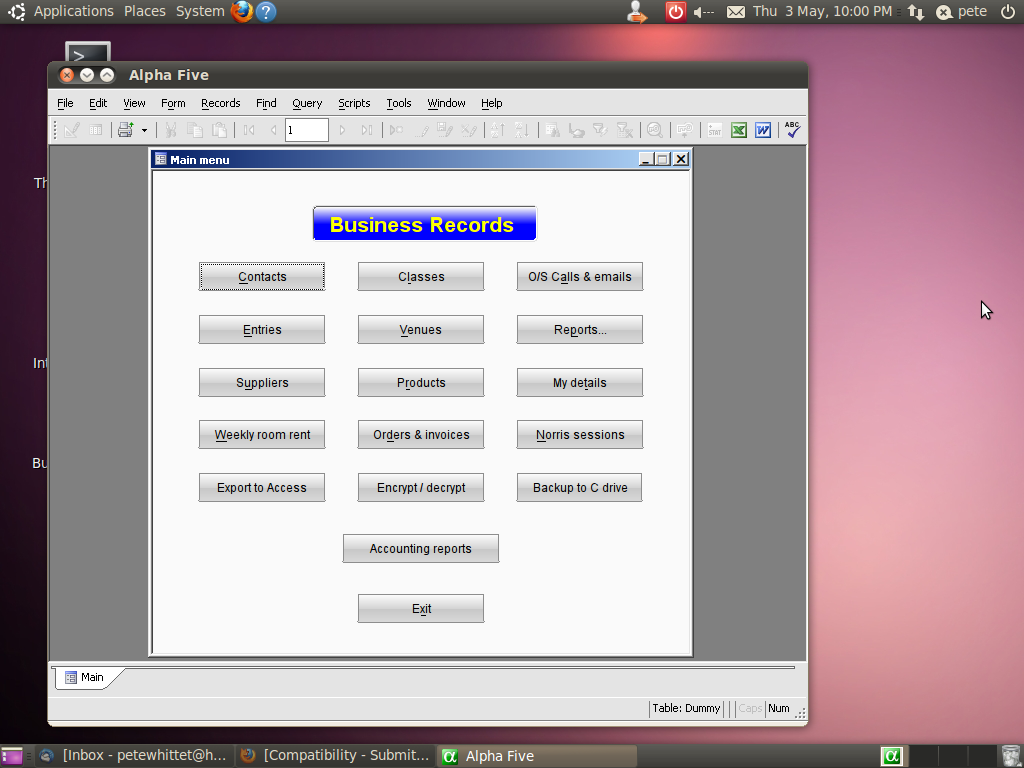Open the Classes form button

click(x=421, y=276)
